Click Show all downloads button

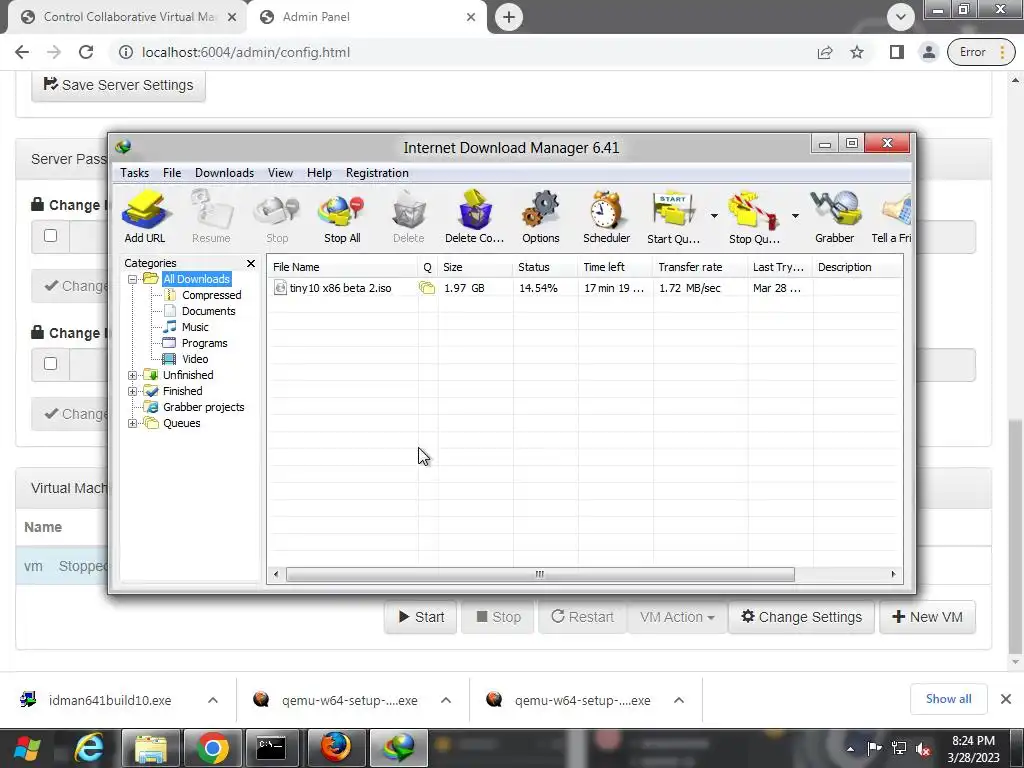pyautogui.click(x=948, y=699)
